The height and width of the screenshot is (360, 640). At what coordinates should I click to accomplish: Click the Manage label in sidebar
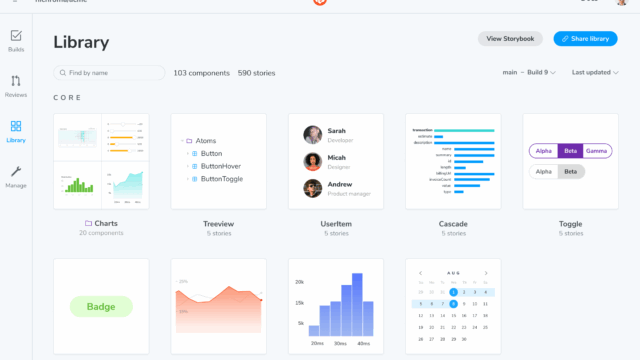[16, 185]
